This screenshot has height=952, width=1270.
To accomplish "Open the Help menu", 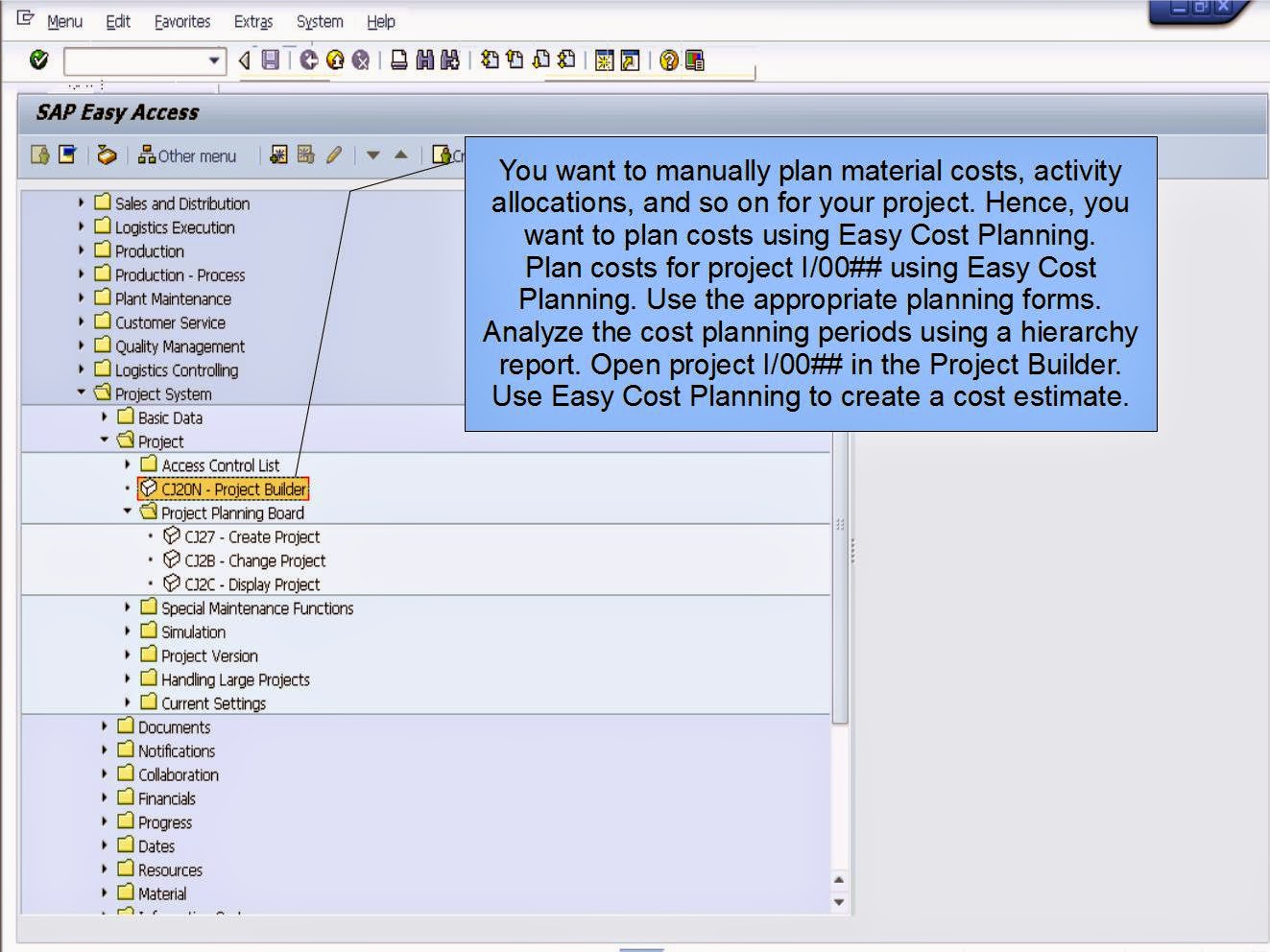I will (x=381, y=21).
